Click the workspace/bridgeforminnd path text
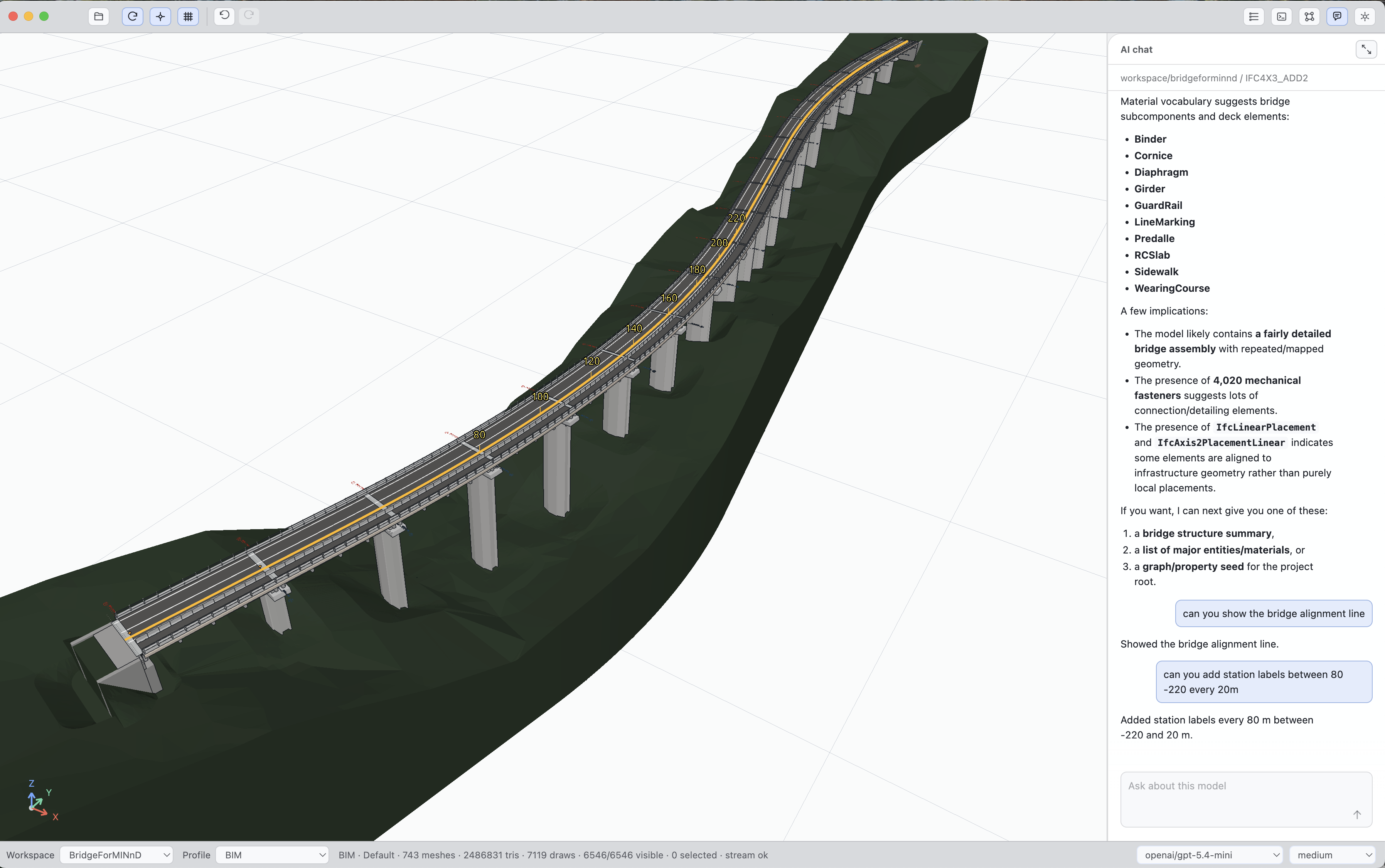Viewport: 1385px width, 868px height. tap(1214, 78)
